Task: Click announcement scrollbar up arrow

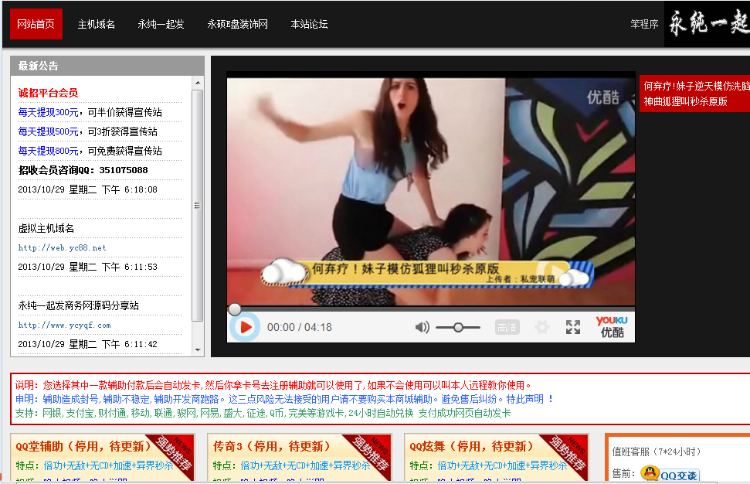Action: pyautogui.click(x=198, y=83)
